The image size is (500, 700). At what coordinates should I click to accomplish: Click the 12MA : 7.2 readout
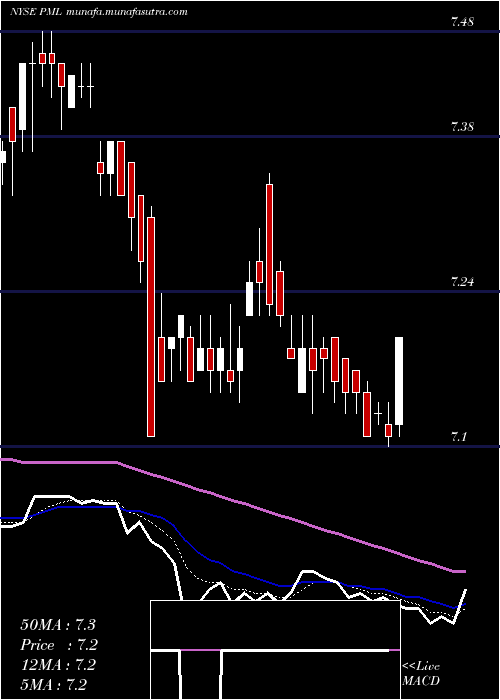58,665
